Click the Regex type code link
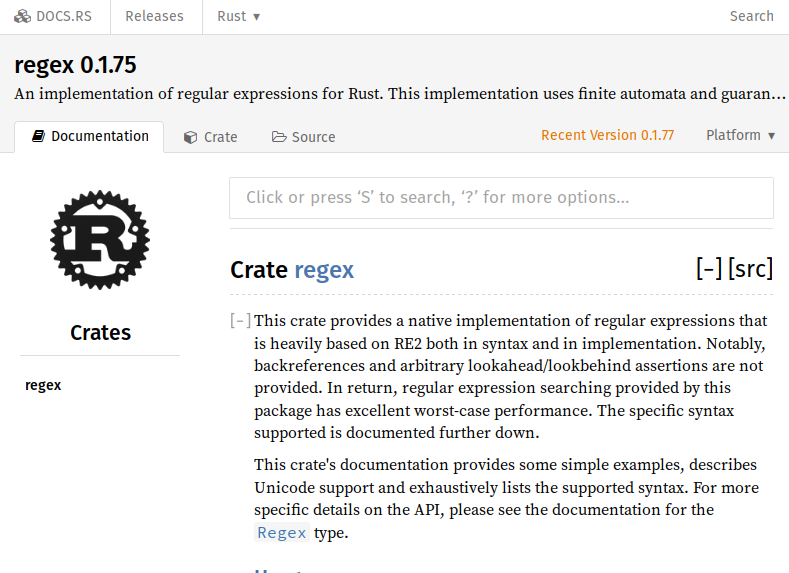Image resolution: width=789 pixels, height=573 pixels. (x=282, y=533)
